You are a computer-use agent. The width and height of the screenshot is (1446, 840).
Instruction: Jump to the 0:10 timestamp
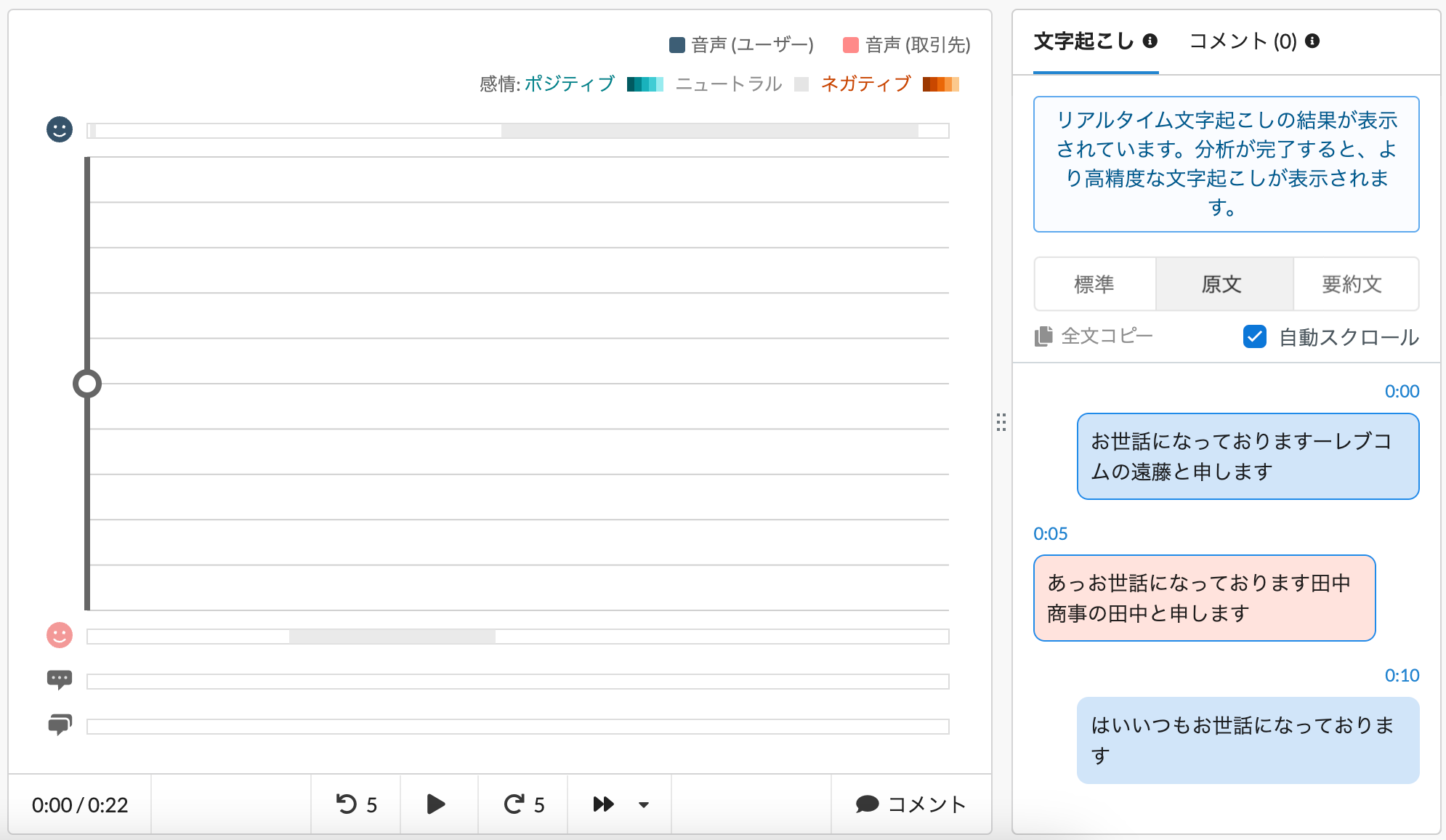point(1402,675)
